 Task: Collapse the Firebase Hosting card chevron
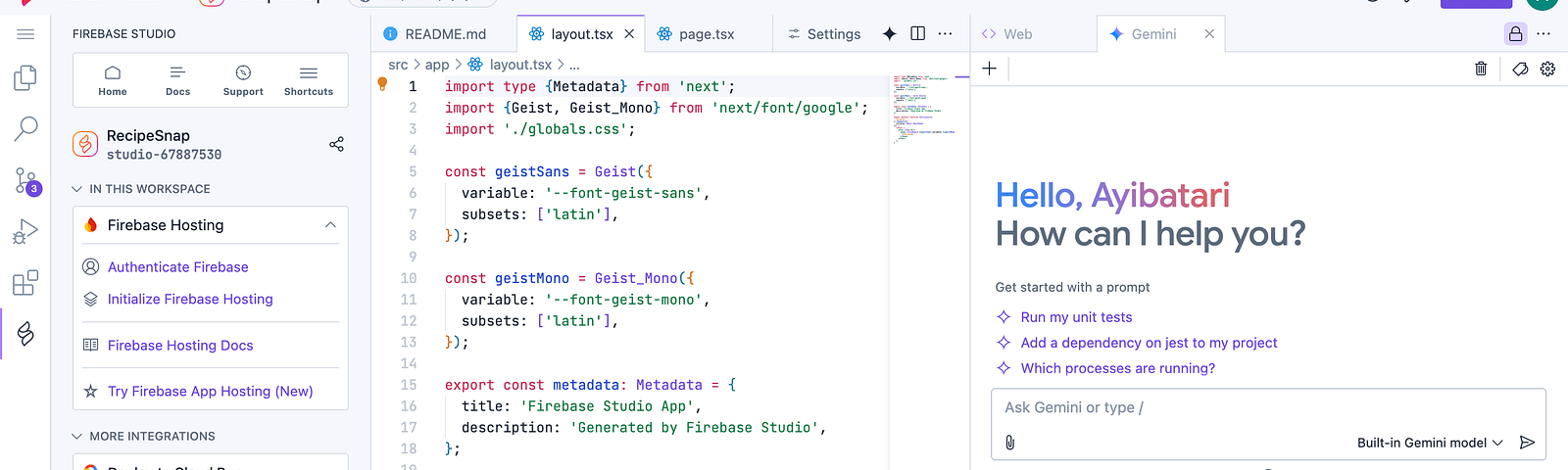(x=330, y=225)
